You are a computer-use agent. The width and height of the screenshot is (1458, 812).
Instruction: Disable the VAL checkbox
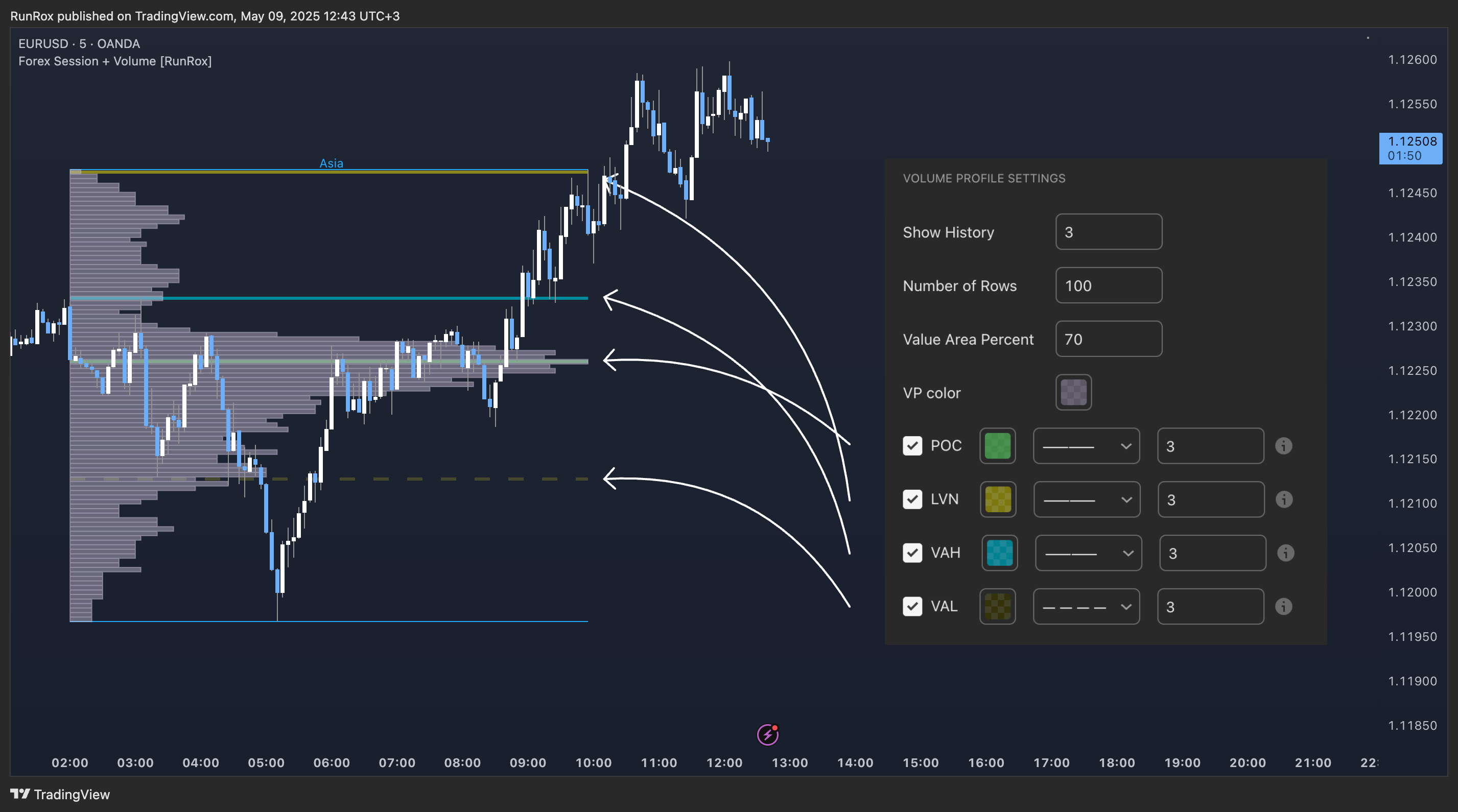(x=912, y=607)
